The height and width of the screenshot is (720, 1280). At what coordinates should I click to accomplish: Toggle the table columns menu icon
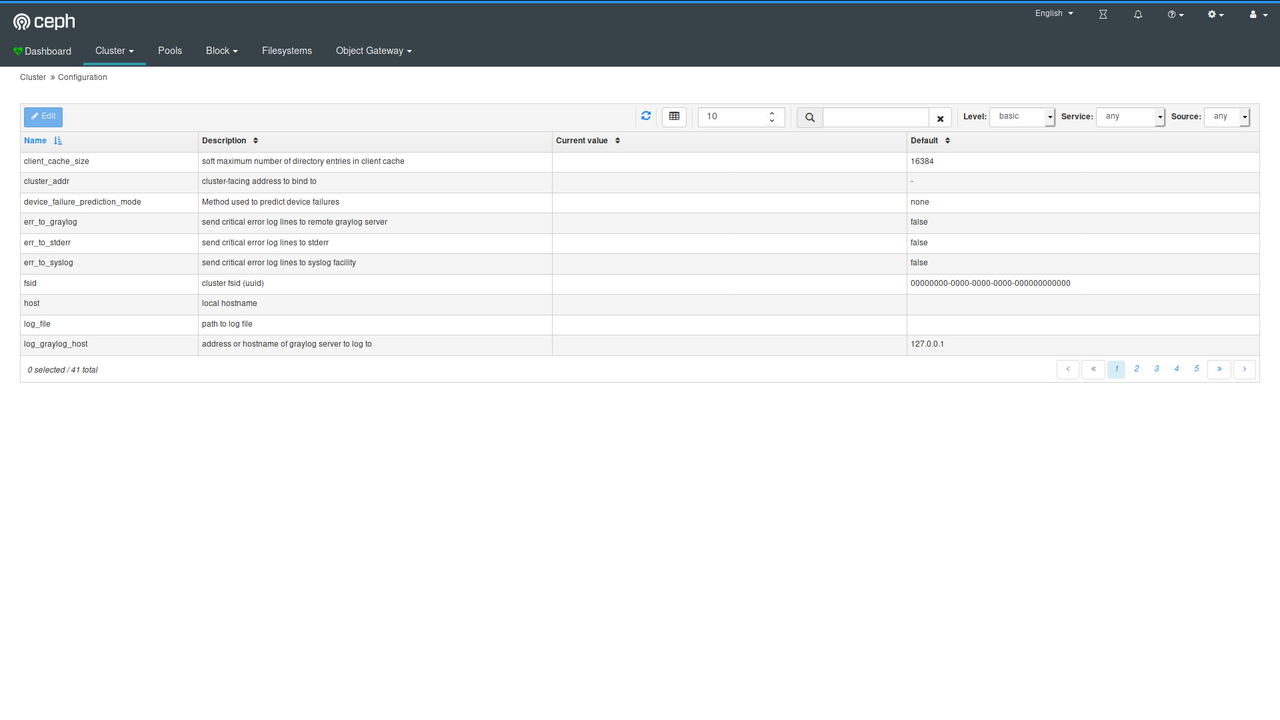coord(674,117)
